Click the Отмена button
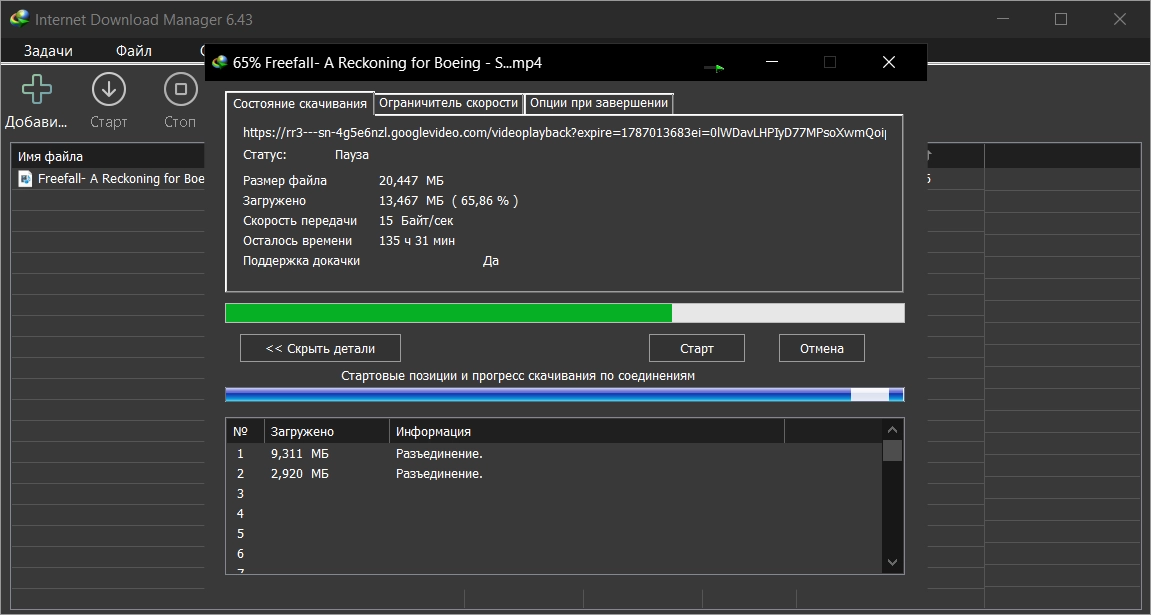This screenshot has height=615, width=1151. pos(821,349)
